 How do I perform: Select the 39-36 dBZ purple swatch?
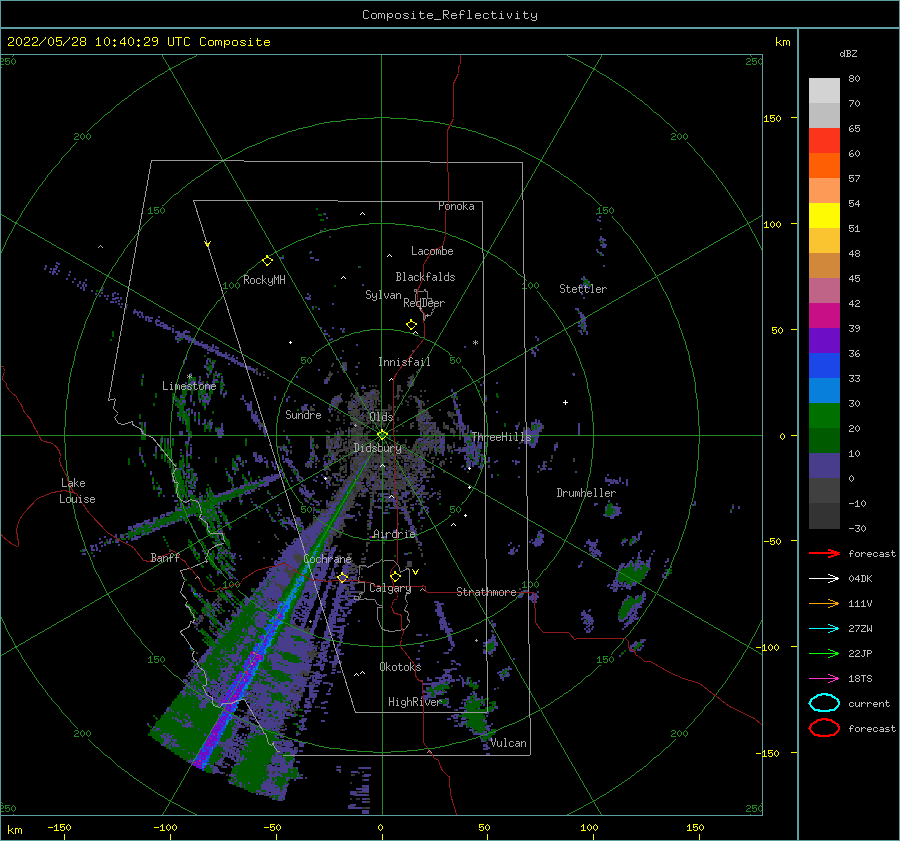click(824, 340)
